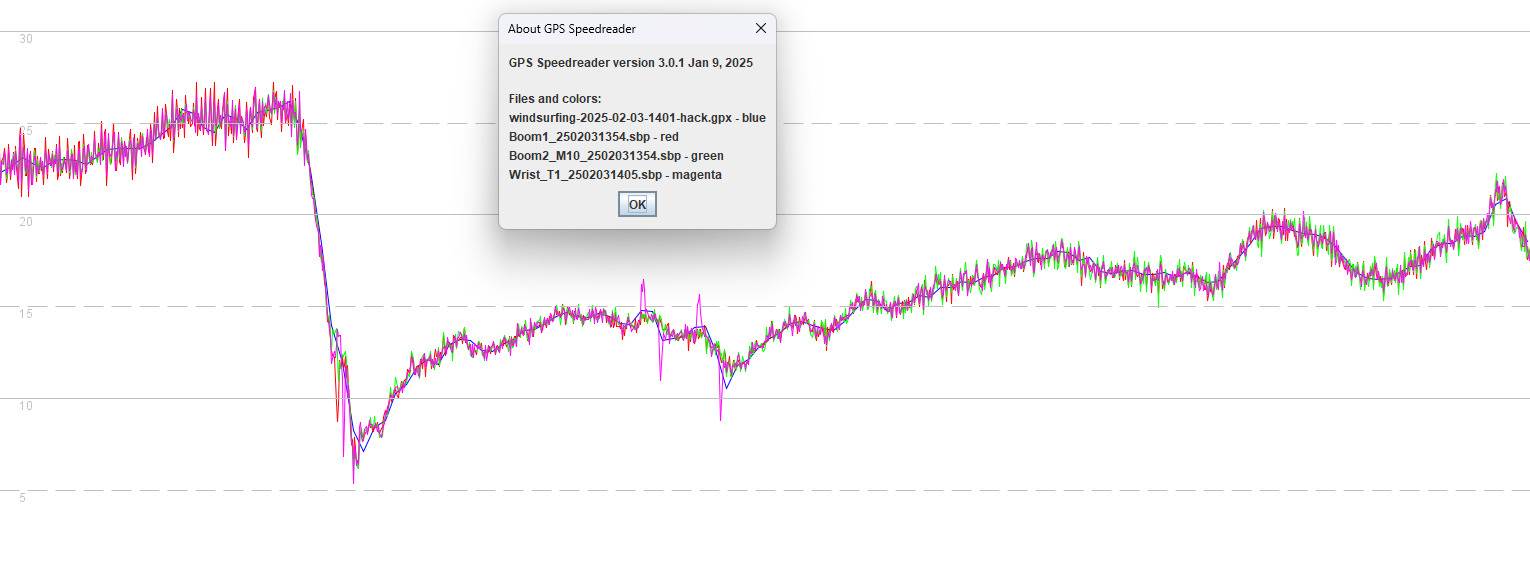Click the OK button in the About dialog
This screenshot has width=1530, height=578.
[x=637, y=204]
